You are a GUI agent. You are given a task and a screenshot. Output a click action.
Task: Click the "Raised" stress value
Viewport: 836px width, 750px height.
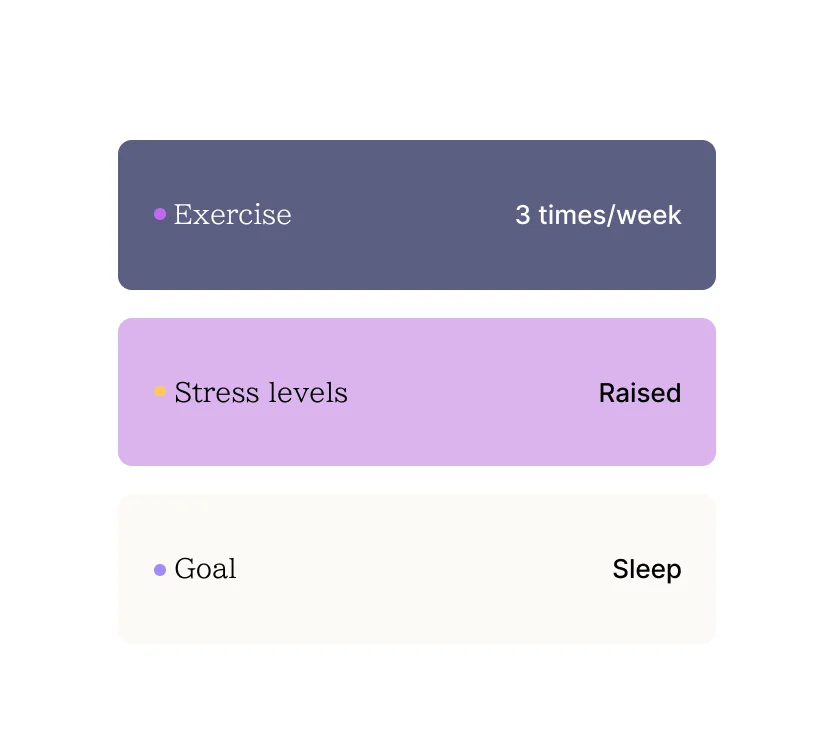click(x=640, y=393)
